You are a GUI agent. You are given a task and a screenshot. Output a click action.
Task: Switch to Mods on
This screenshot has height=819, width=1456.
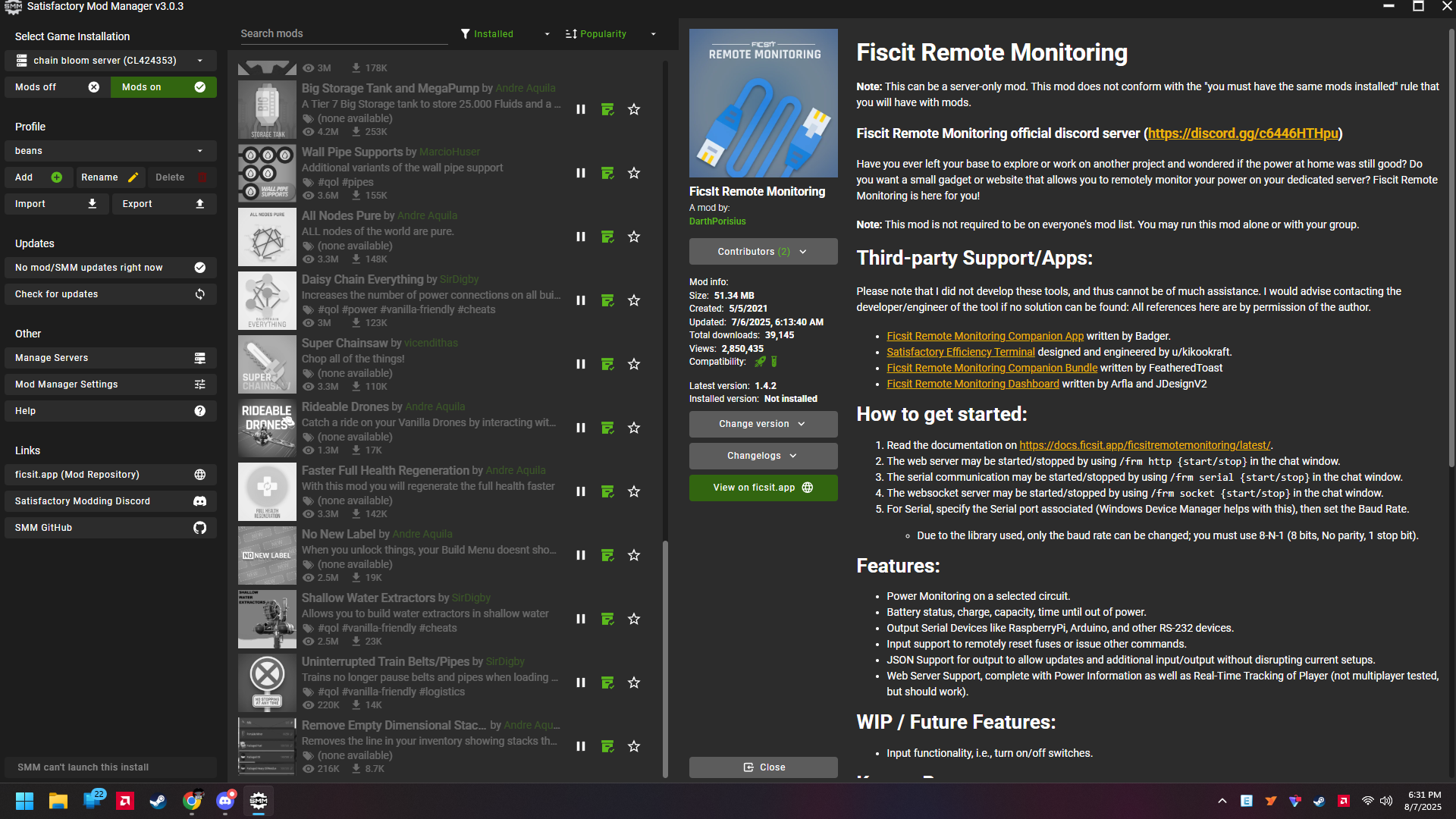(x=164, y=87)
